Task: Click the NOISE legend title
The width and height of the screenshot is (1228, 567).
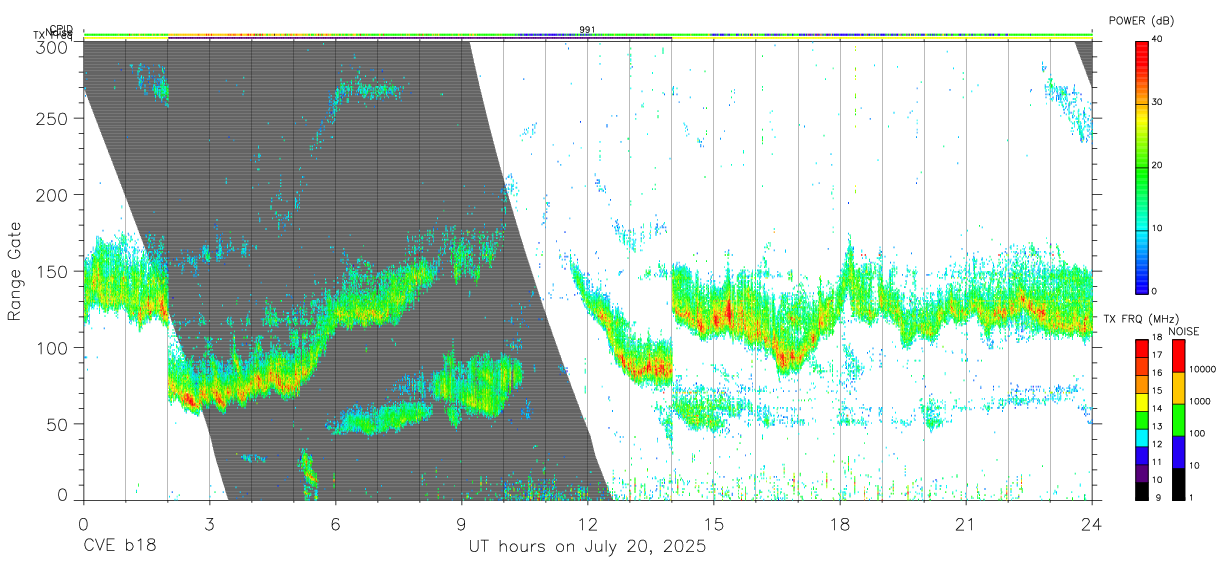Action: click(x=1185, y=331)
